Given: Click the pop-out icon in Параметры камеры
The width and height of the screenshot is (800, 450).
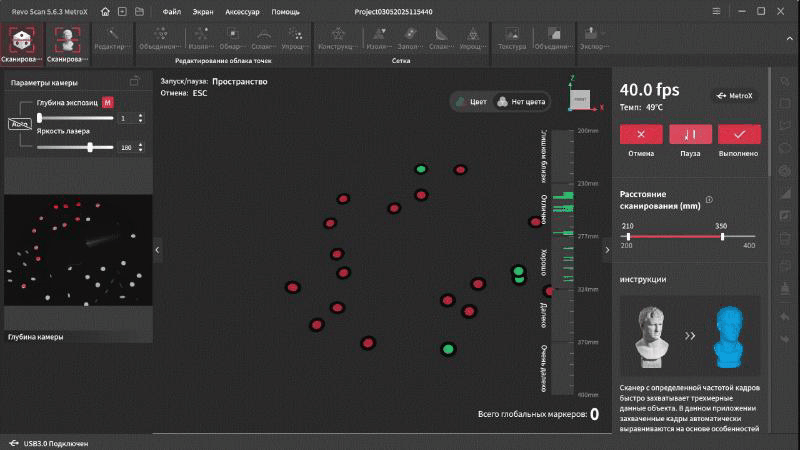Looking at the screenshot, I should tap(135, 82).
